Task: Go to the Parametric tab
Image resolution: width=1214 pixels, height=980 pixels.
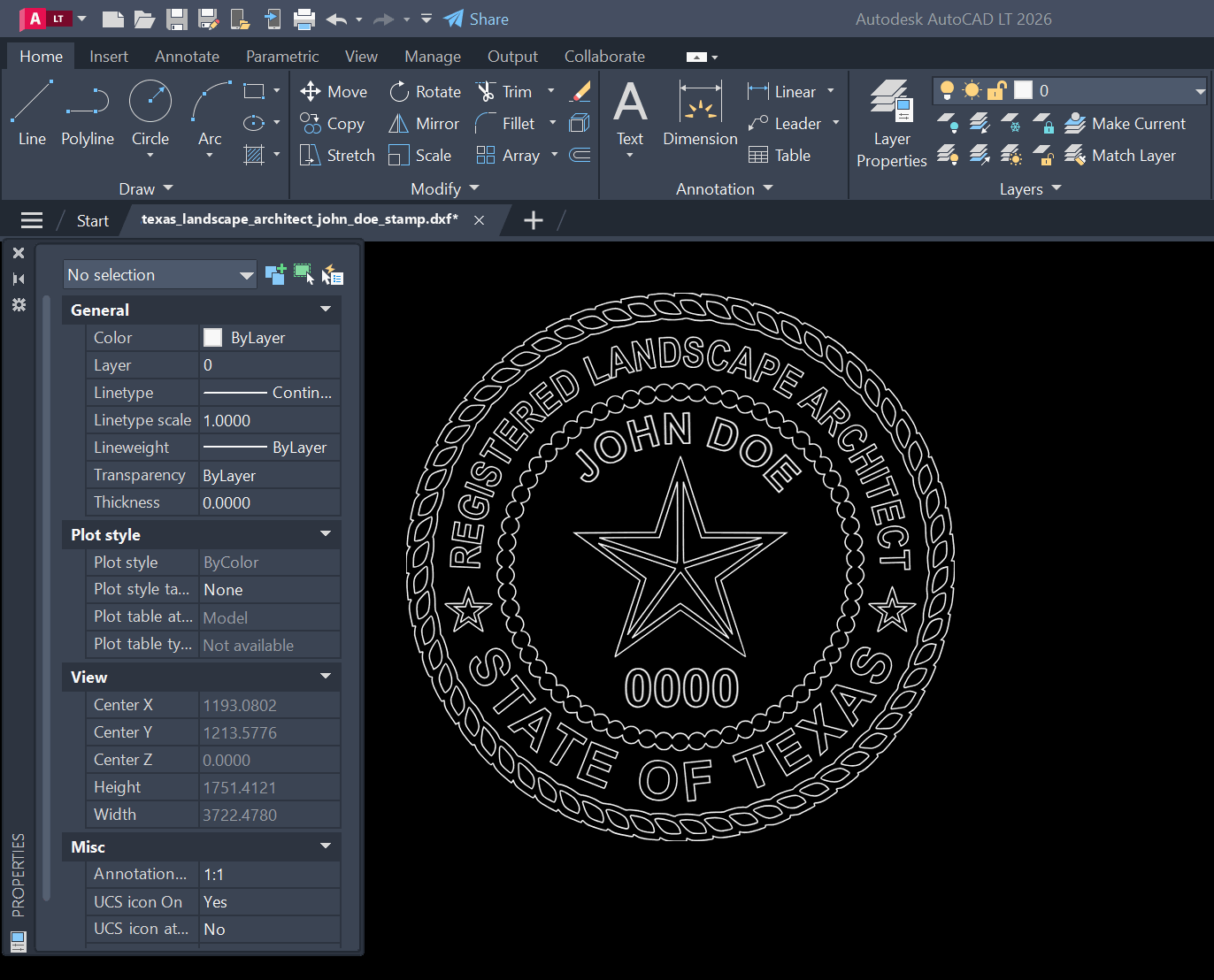Action: point(282,56)
